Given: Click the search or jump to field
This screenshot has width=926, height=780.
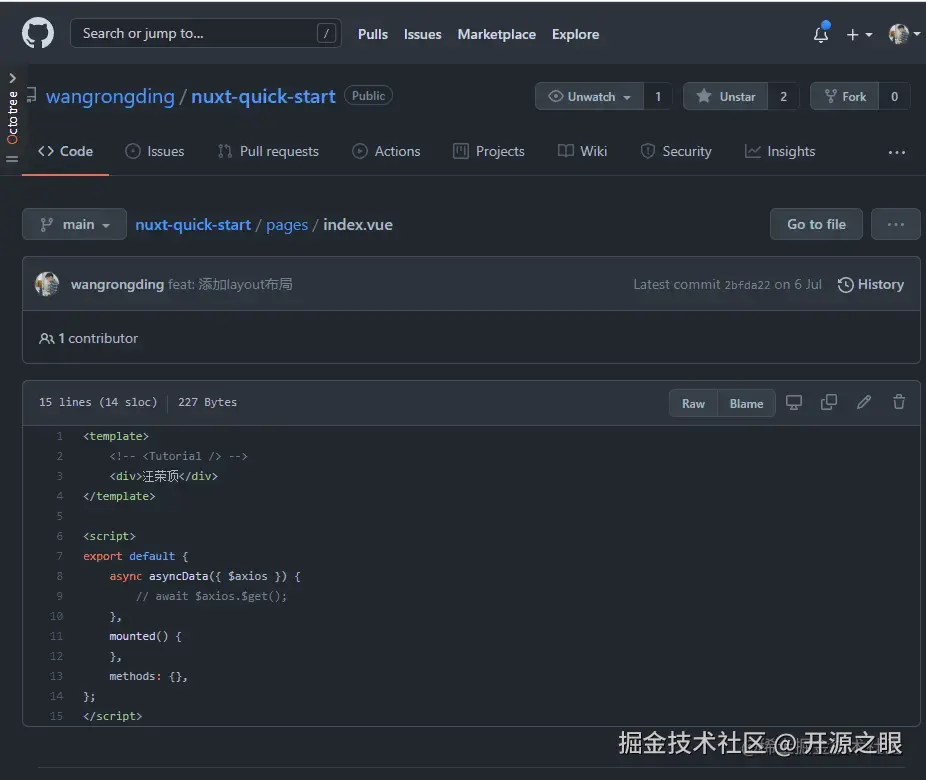Looking at the screenshot, I should click(206, 33).
